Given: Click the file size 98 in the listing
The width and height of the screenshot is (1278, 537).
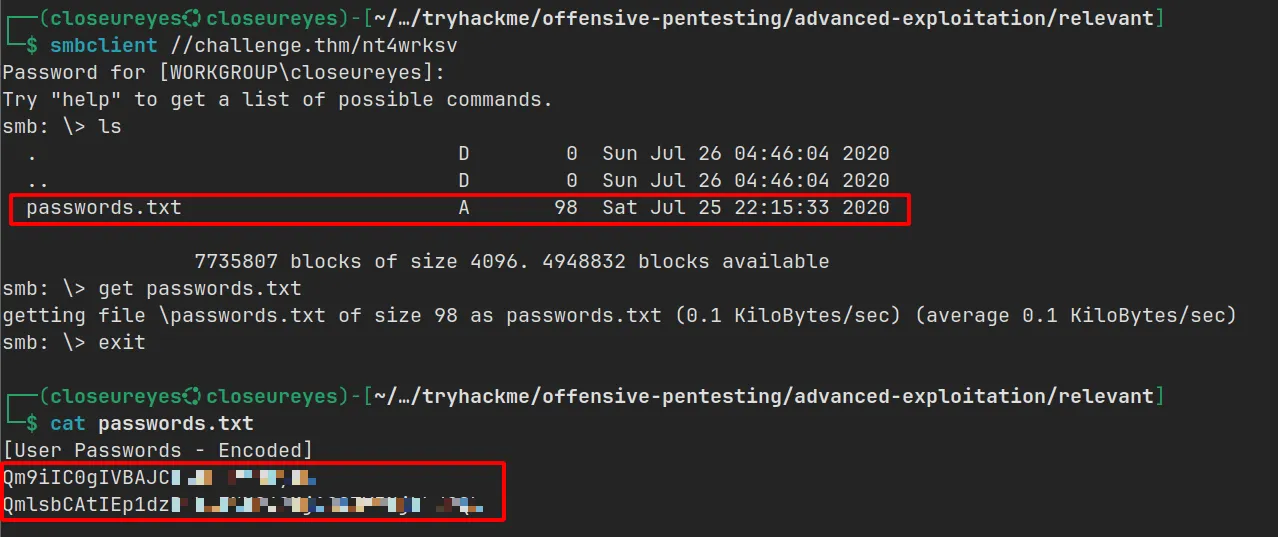Looking at the screenshot, I should (566, 208).
